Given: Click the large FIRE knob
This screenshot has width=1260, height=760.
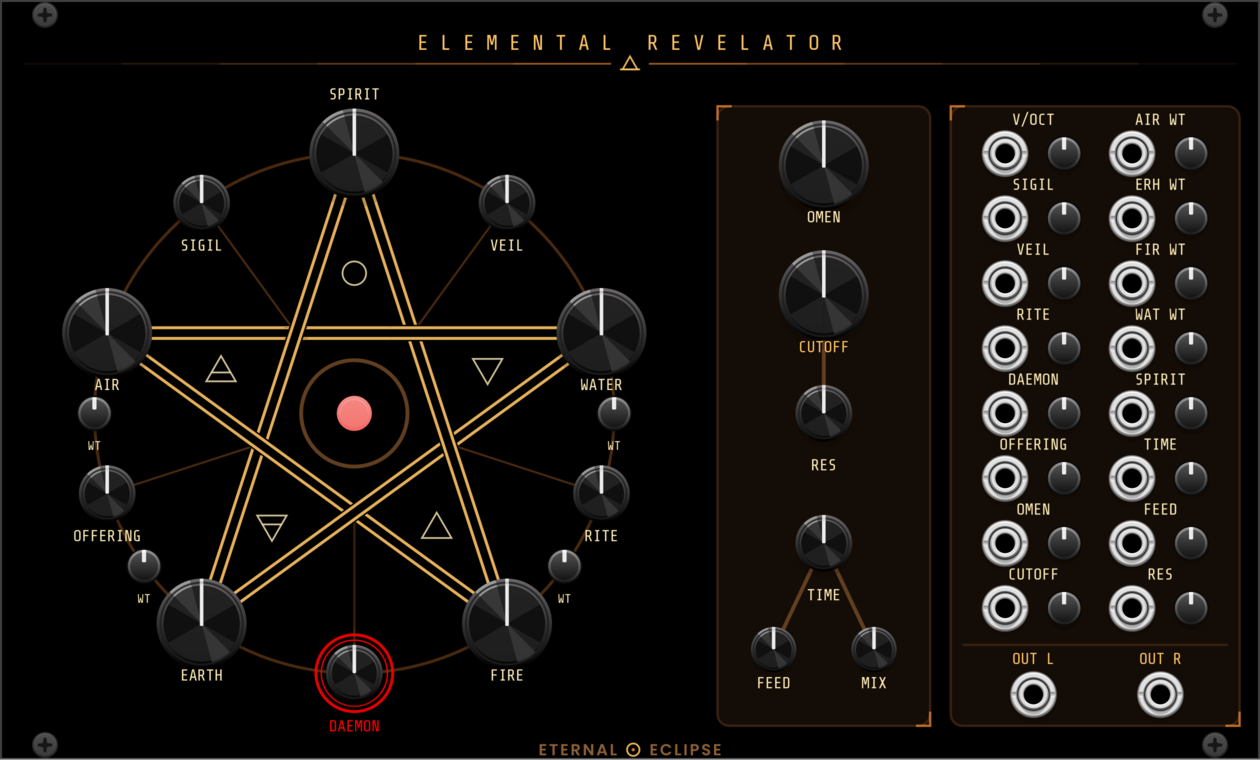Looking at the screenshot, I should [507, 622].
